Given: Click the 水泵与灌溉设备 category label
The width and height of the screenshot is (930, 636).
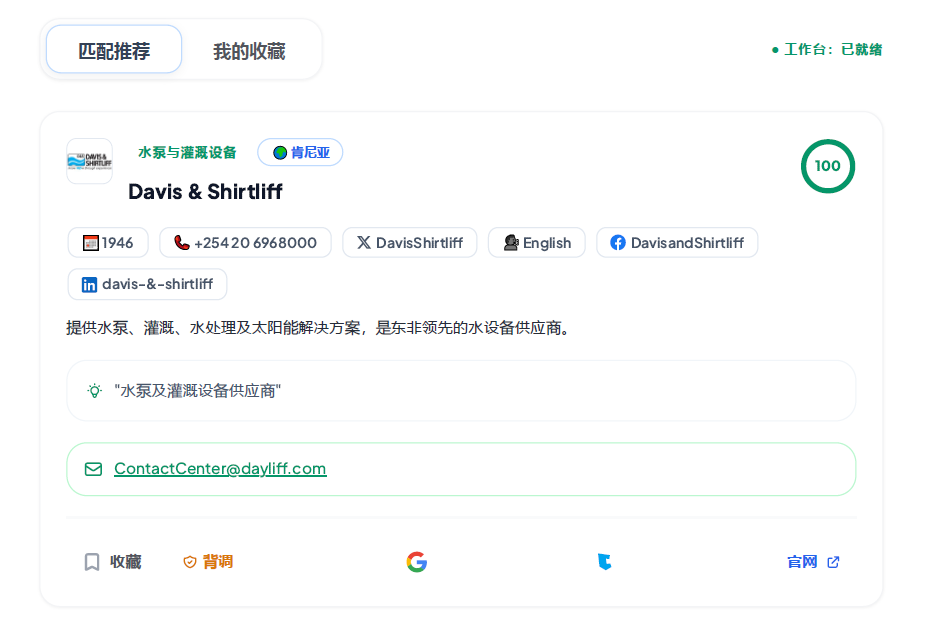Looking at the screenshot, I should click(187, 152).
